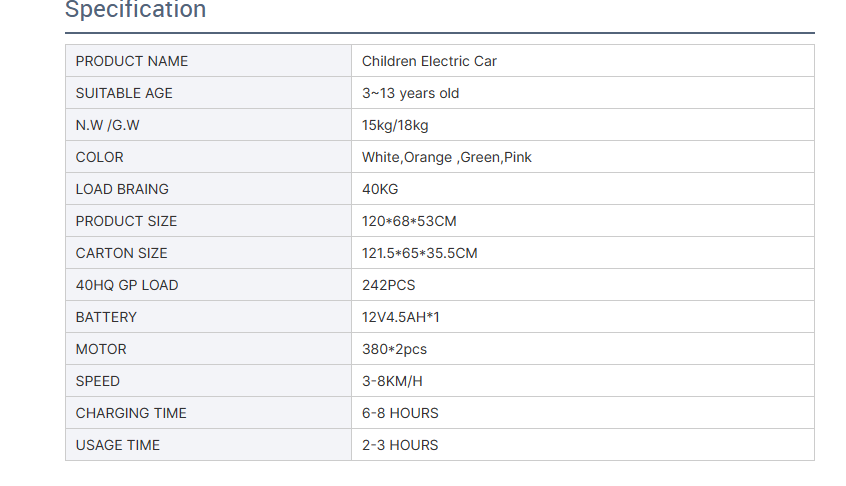Click the 242PCS load value
This screenshot has width=846, height=486.
[388, 285]
